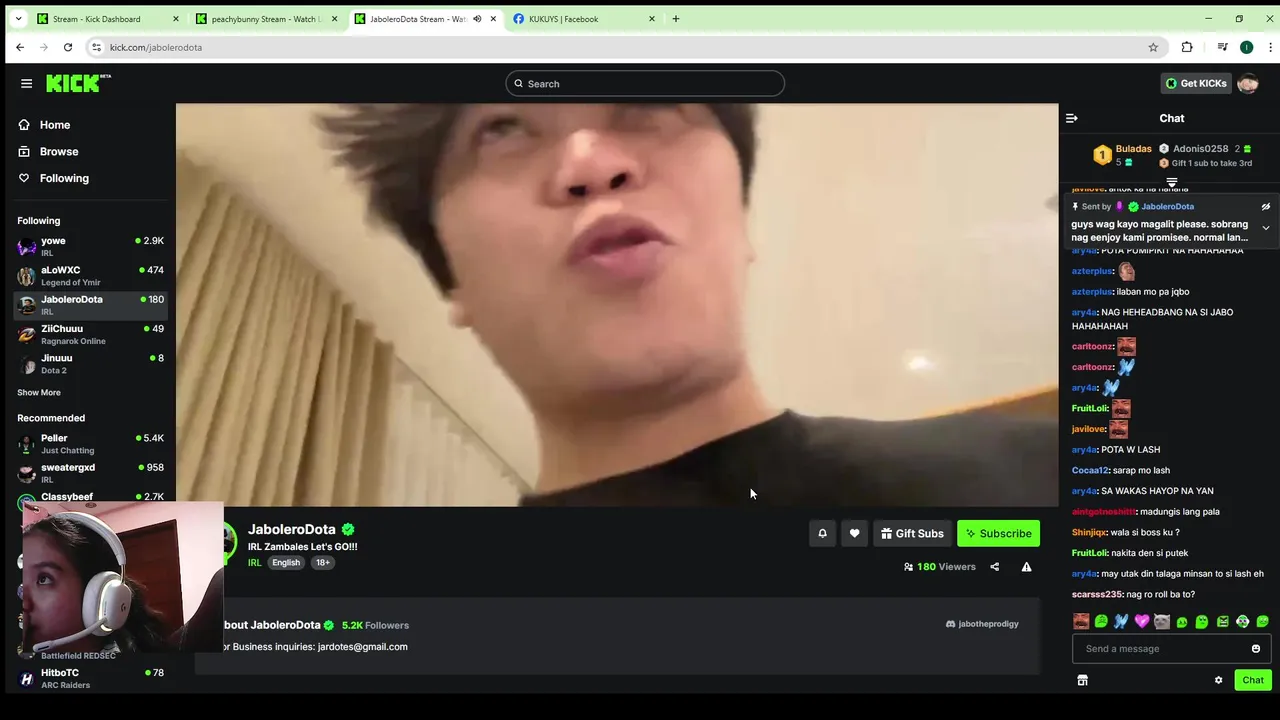The height and width of the screenshot is (720, 1280).
Task: Reload the current page
Action: [68, 47]
